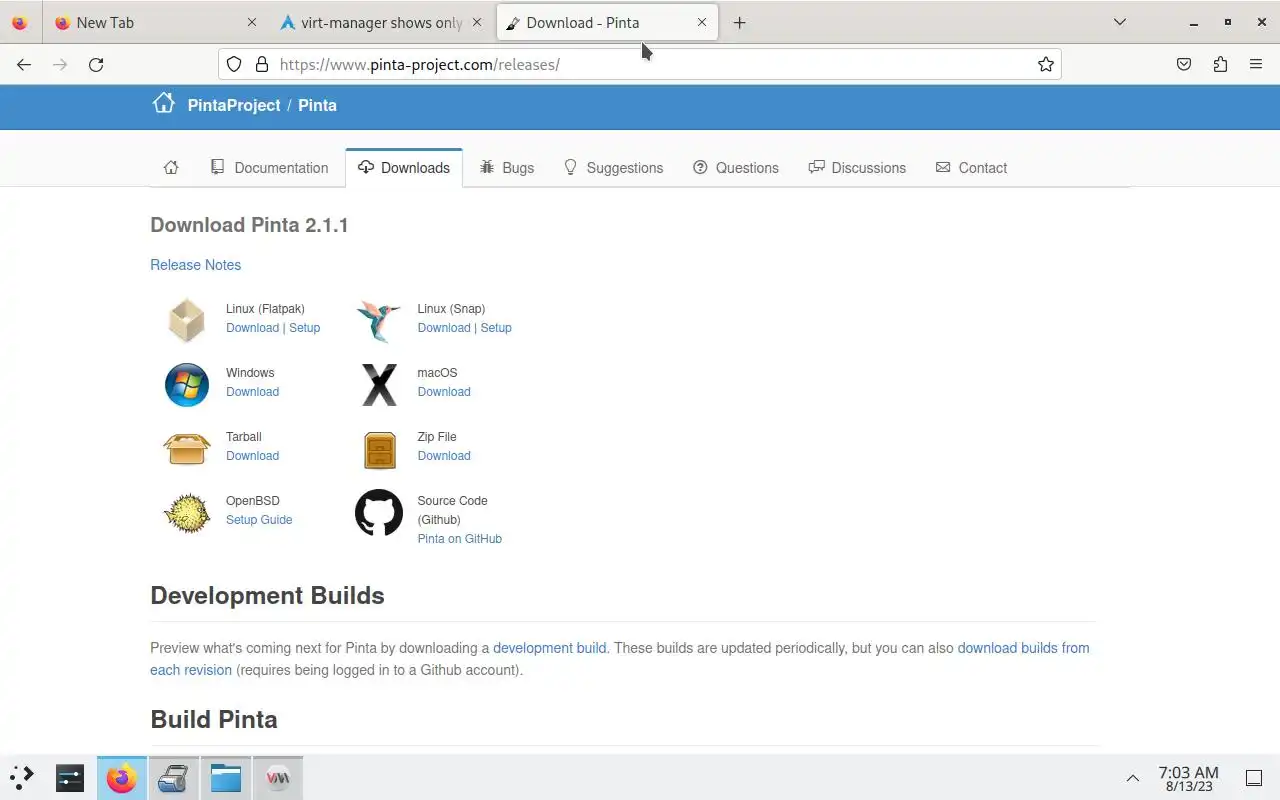1280x800 pixels.
Task: Open the development build link
Action: pos(549,648)
